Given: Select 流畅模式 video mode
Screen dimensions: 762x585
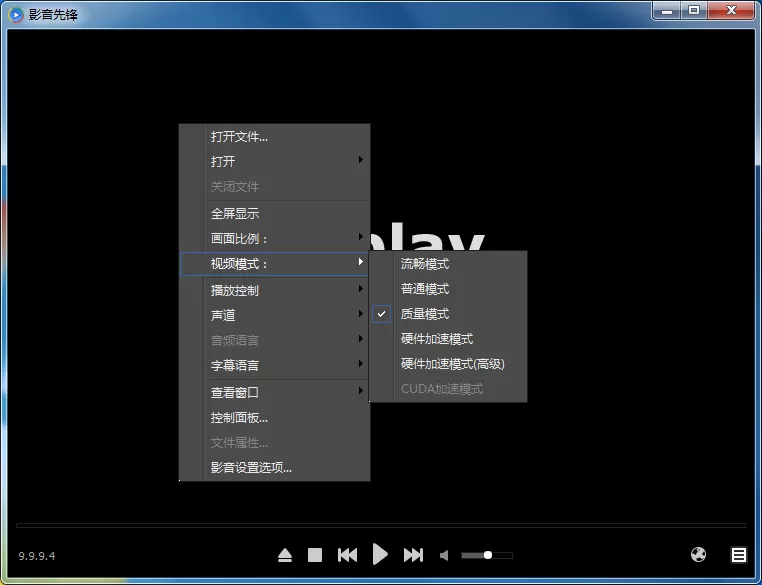Looking at the screenshot, I should (x=449, y=264).
